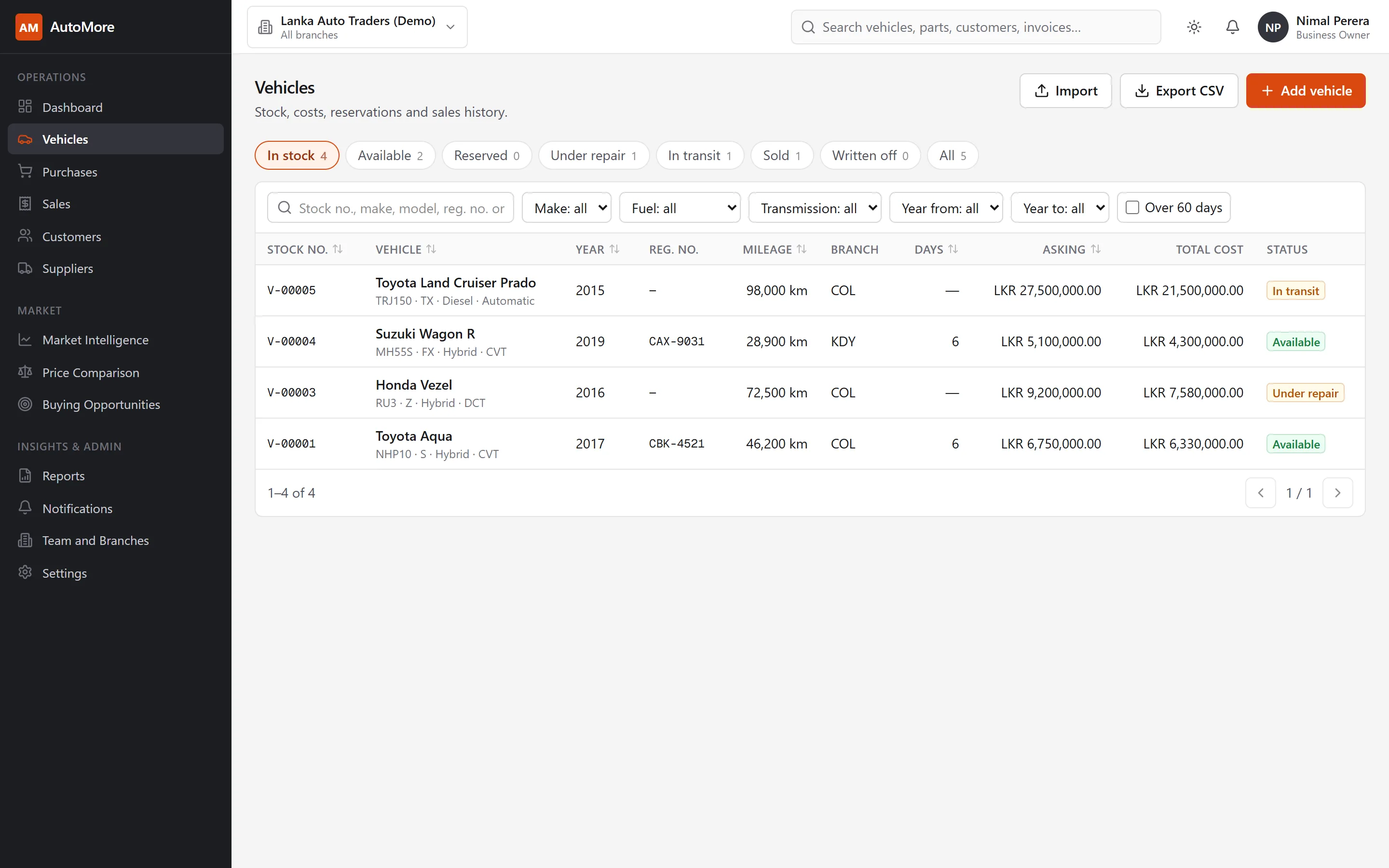1389x868 pixels.
Task: Select the Reserved filter tab
Action: 487,155
